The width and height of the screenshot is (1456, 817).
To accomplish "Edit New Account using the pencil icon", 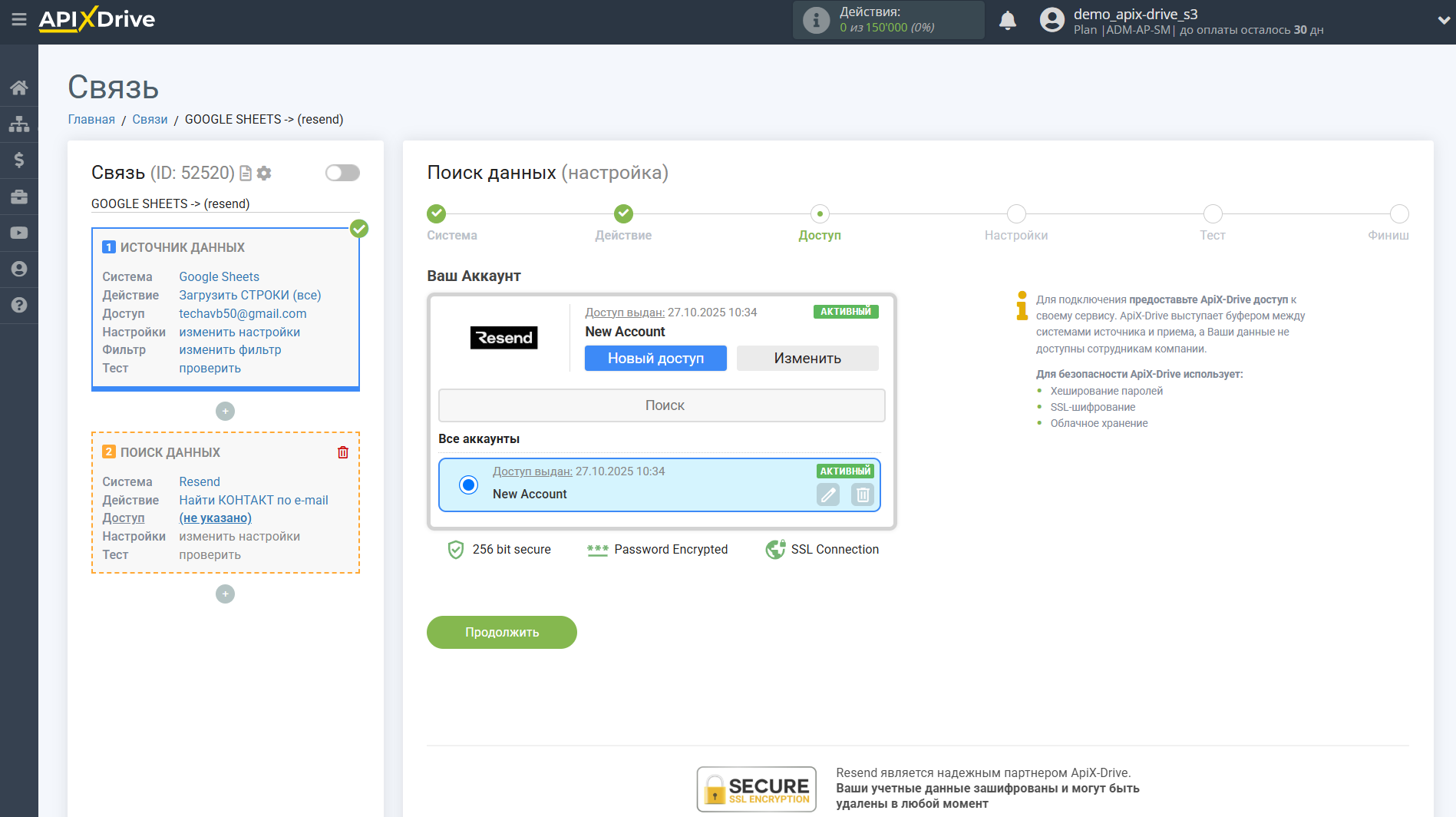I will pos(828,495).
